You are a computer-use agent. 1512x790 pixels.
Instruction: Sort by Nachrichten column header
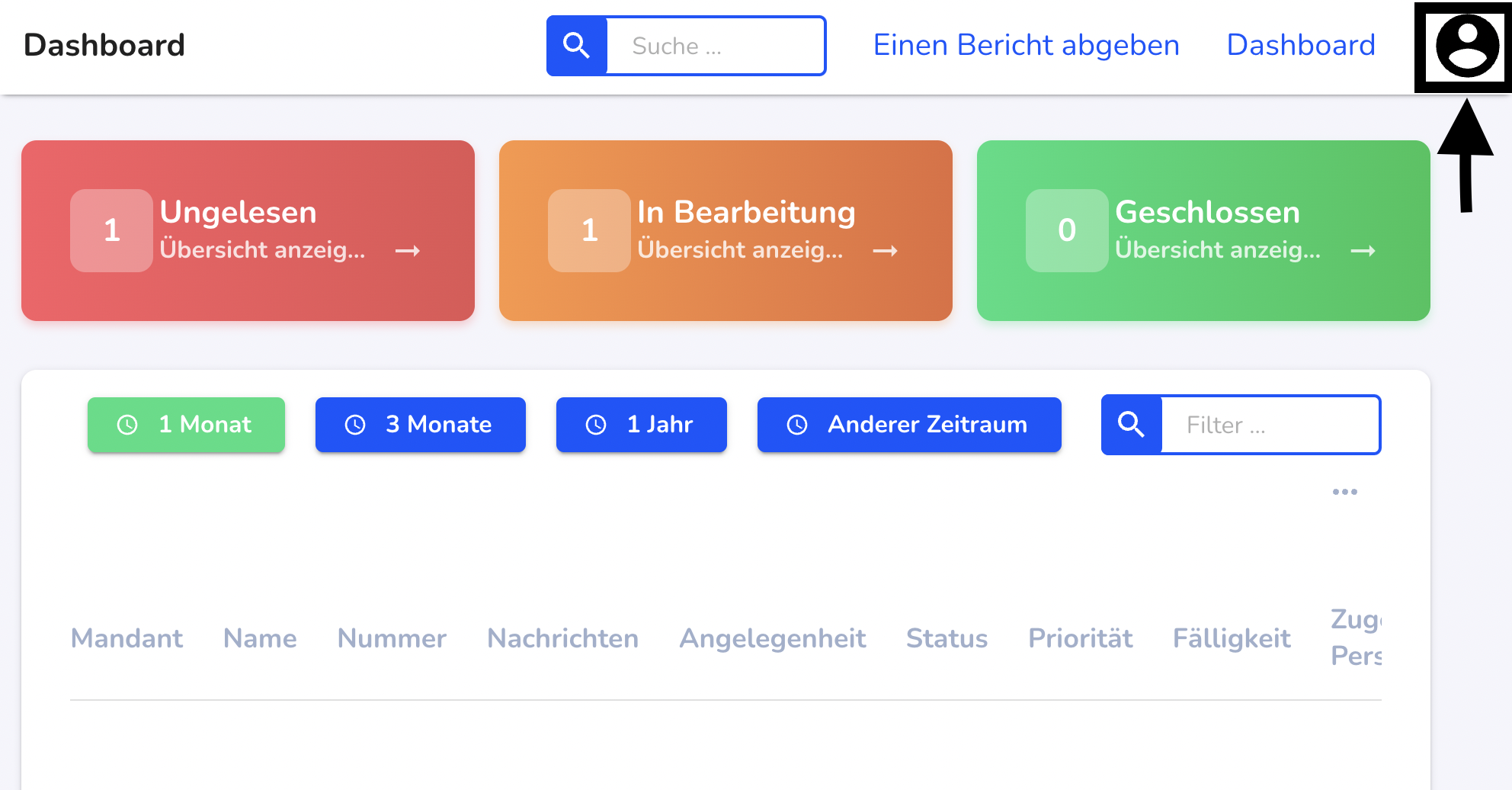coord(562,638)
